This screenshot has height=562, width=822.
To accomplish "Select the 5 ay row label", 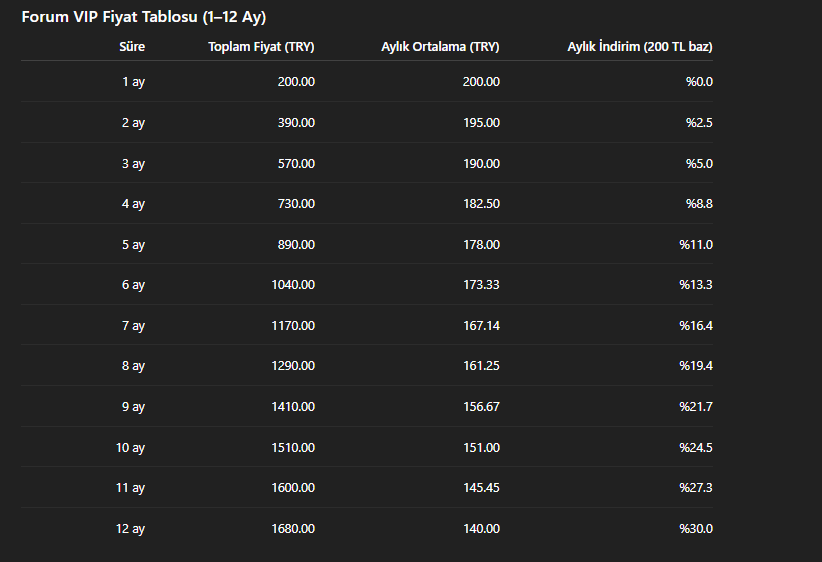I will (x=133, y=245).
